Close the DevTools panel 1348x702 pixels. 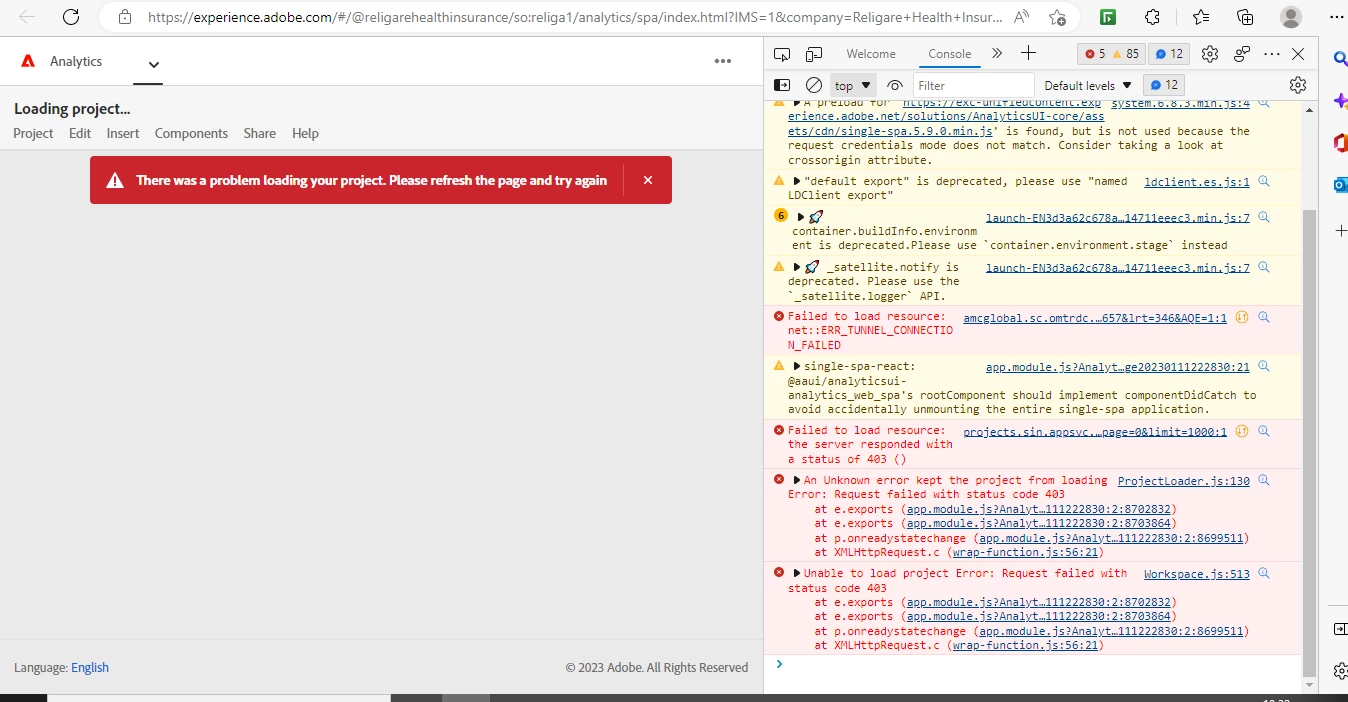pos(1298,54)
